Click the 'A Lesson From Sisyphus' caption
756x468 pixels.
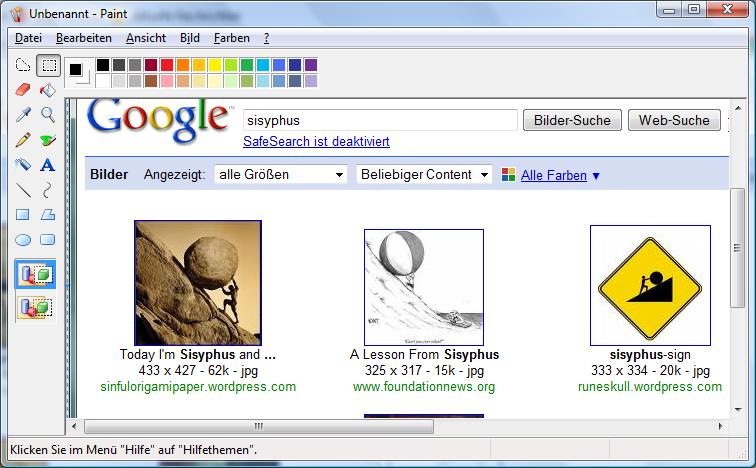(424, 354)
